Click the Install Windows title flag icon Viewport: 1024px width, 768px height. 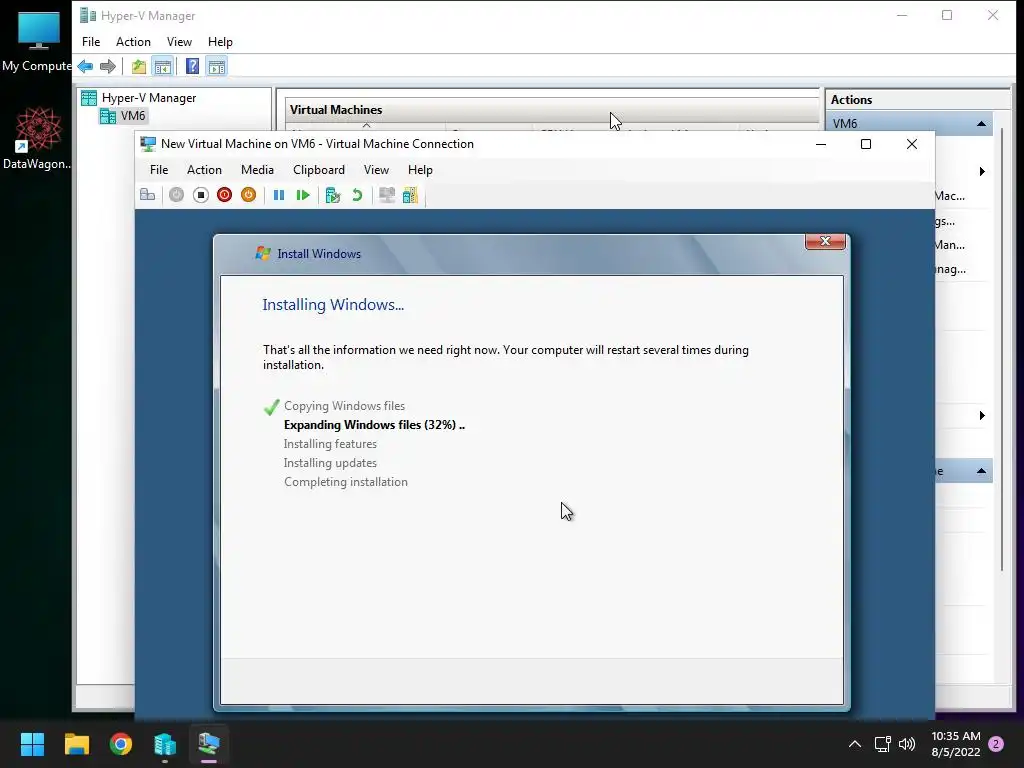pos(263,253)
